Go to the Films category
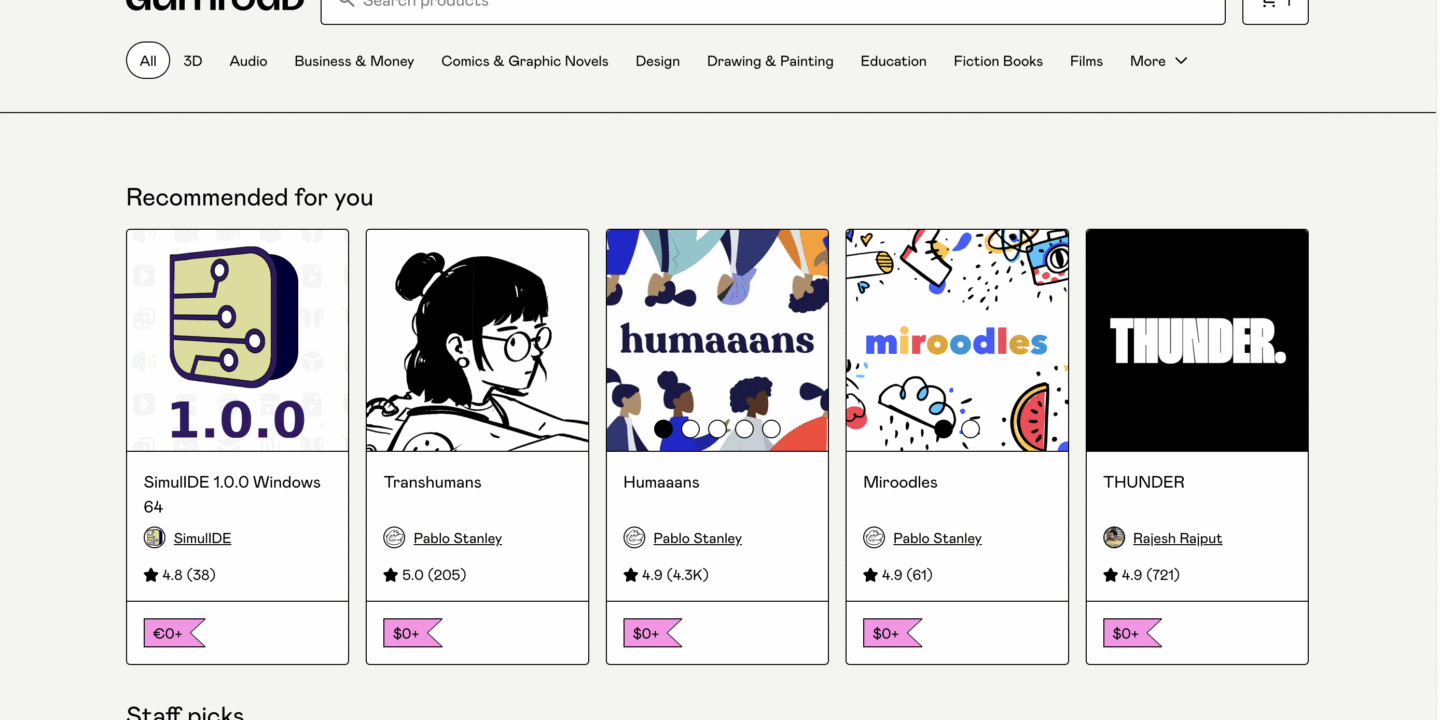The width and height of the screenshot is (1440, 720). (1086, 61)
